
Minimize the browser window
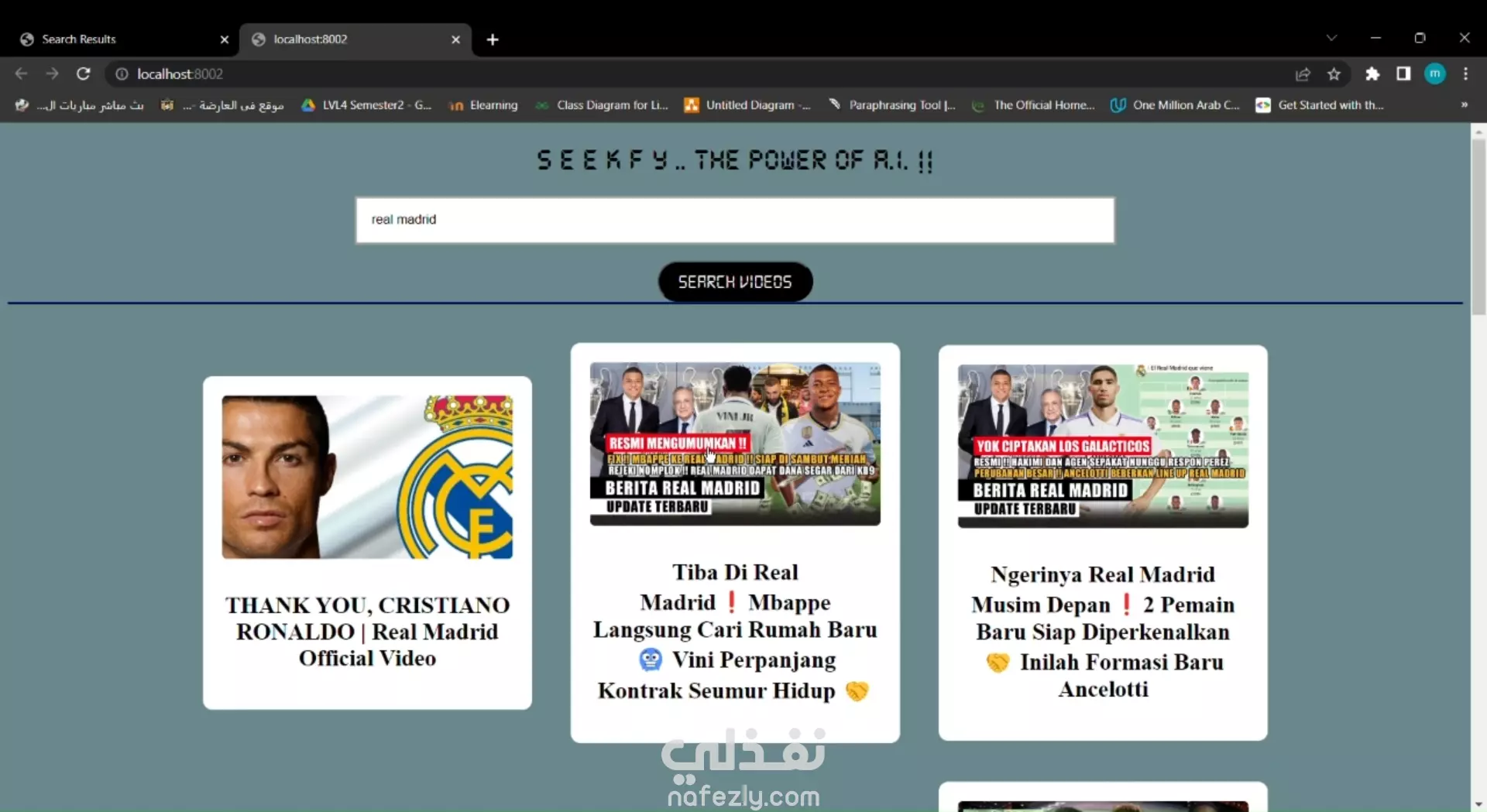tap(1375, 38)
